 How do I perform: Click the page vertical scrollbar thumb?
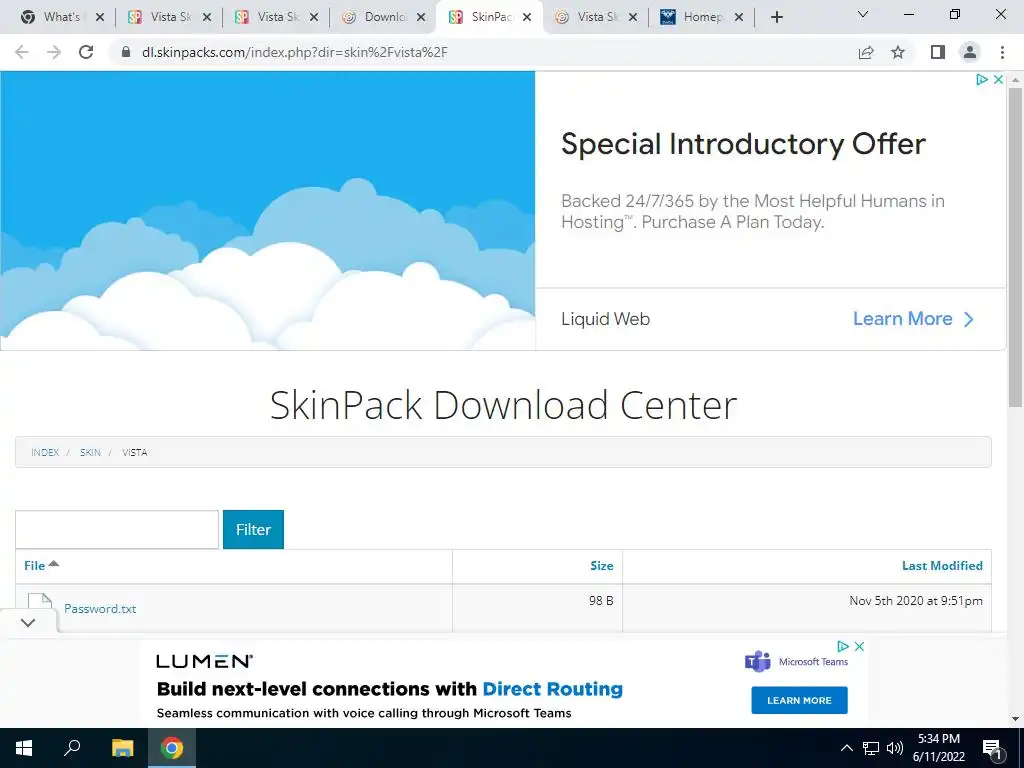click(1015, 248)
